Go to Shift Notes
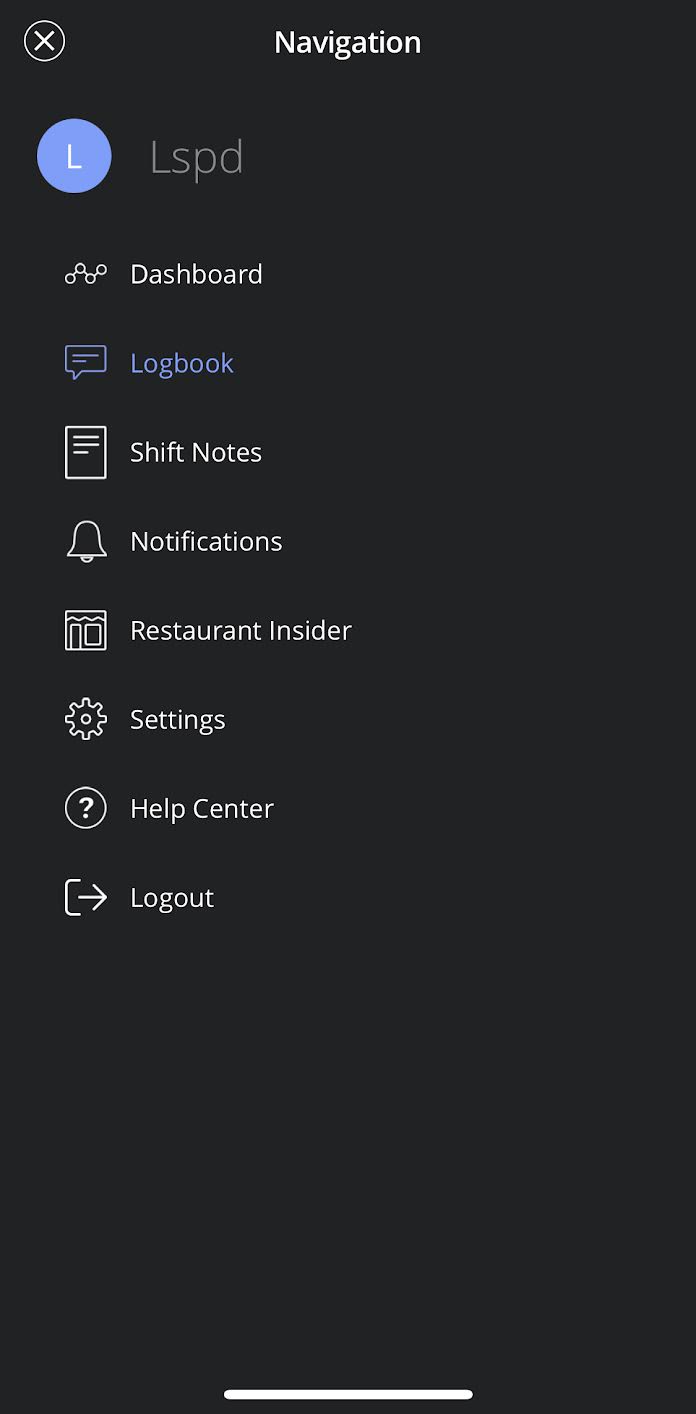 pos(196,452)
